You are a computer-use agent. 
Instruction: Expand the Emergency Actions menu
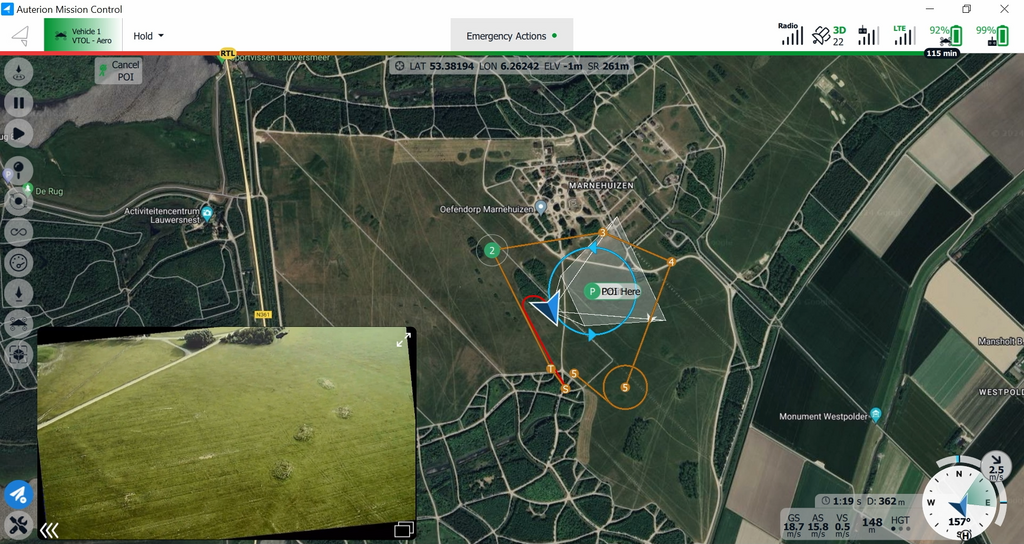pyautogui.click(x=512, y=36)
